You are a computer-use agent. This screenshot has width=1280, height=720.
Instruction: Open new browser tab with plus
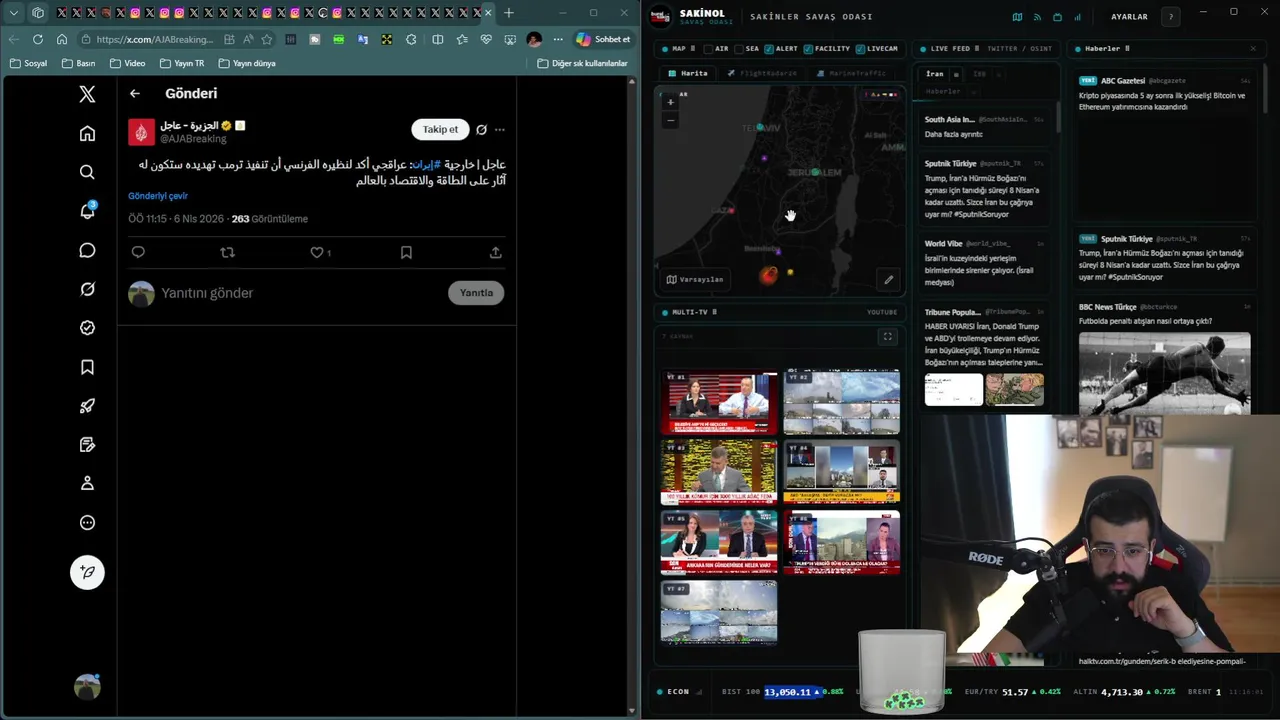coord(509,13)
